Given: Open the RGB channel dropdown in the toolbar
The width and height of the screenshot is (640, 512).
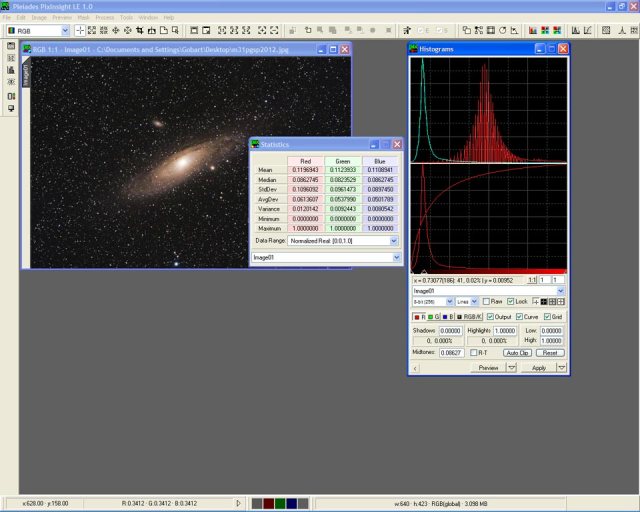Looking at the screenshot, I should click(65, 31).
